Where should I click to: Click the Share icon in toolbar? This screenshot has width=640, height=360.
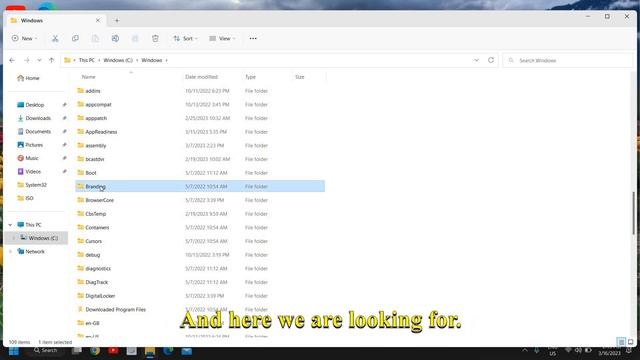pos(135,38)
